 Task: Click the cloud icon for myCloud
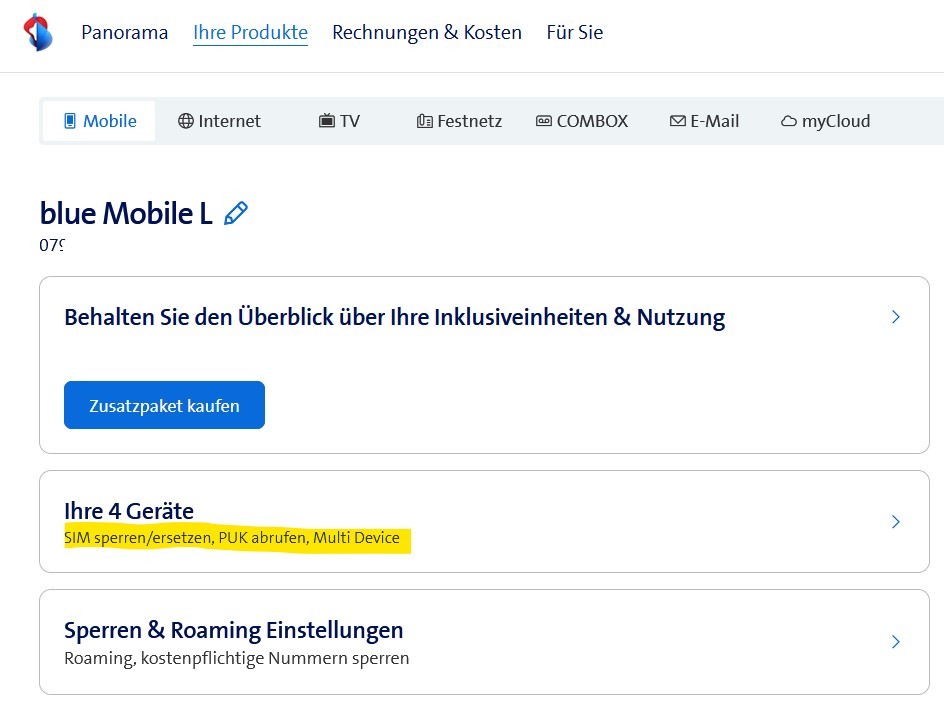[x=788, y=121]
